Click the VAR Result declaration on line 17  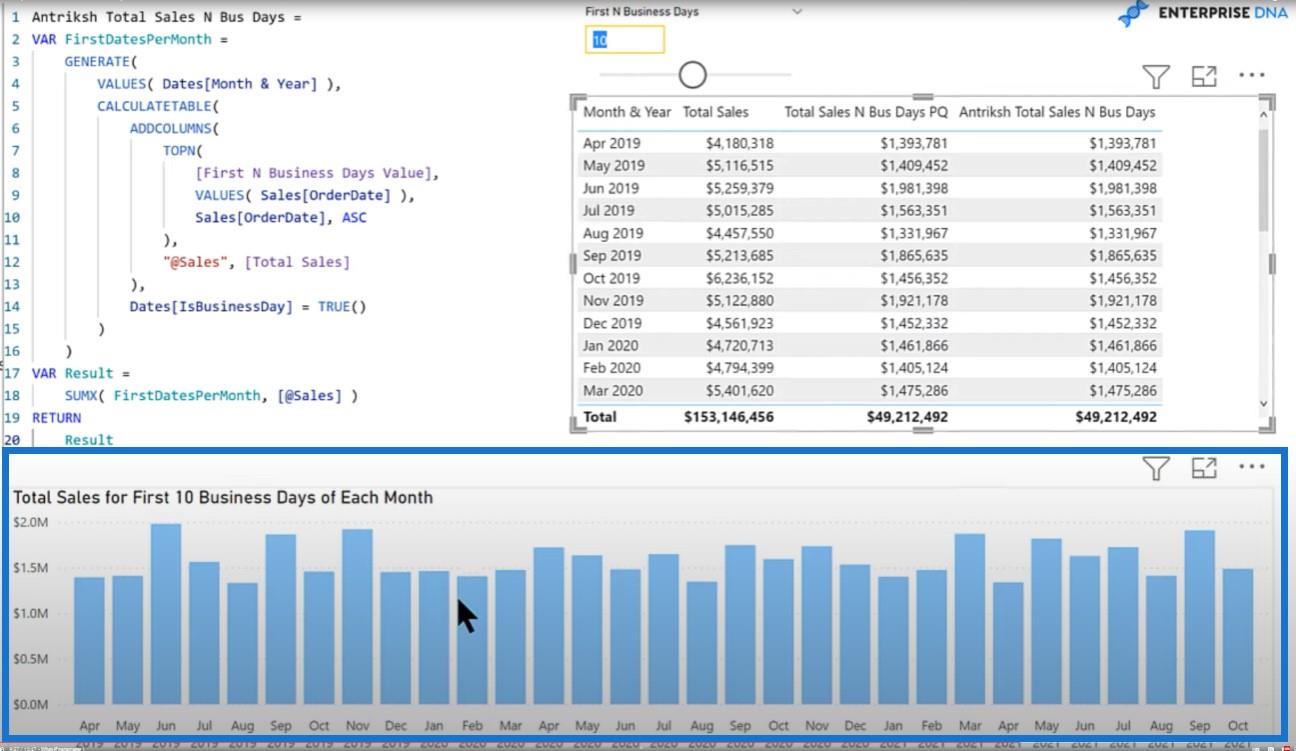pyautogui.click(x=81, y=373)
